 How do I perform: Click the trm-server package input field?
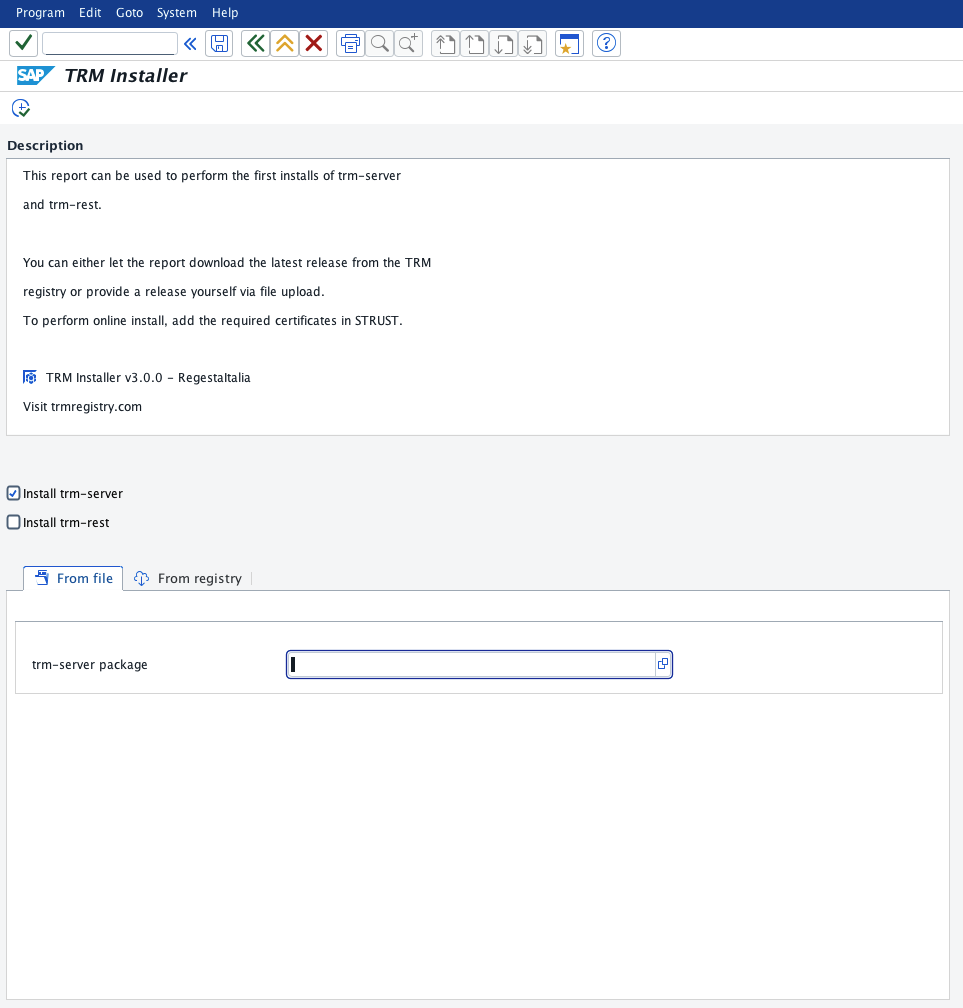click(471, 664)
